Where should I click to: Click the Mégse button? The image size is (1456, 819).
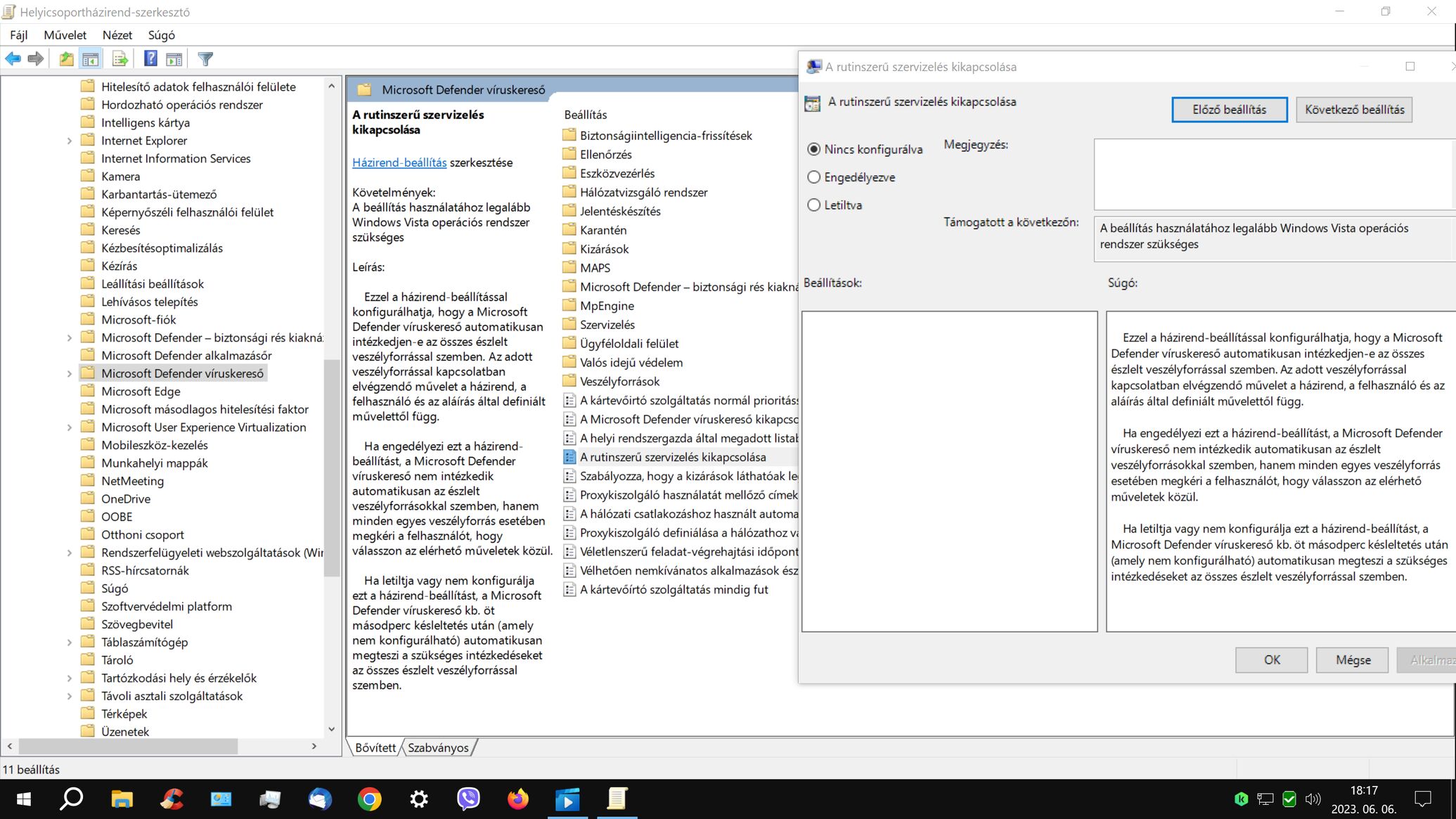1353,660
